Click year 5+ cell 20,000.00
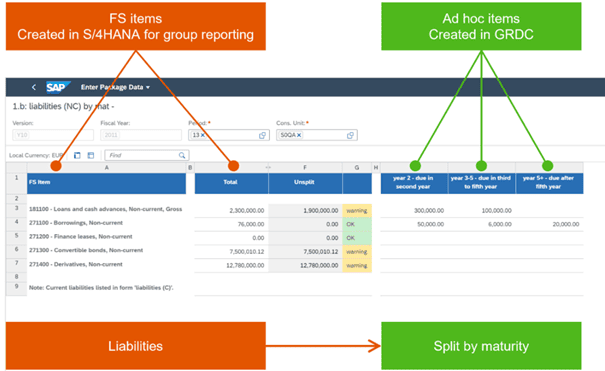 [x=549, y=224]
